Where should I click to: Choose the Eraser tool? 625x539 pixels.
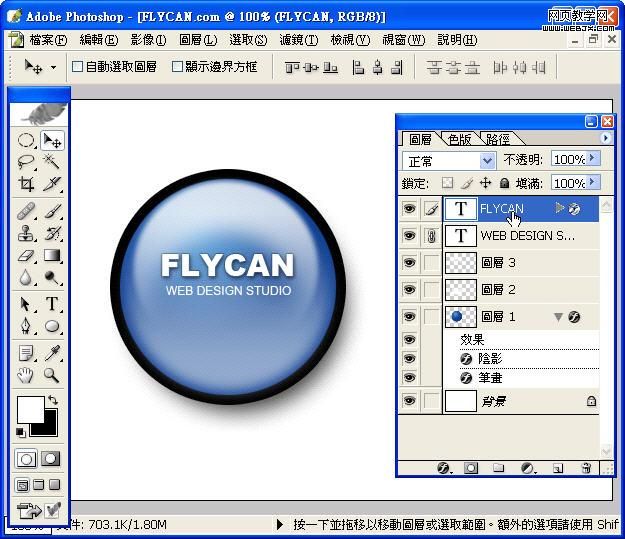26,256
